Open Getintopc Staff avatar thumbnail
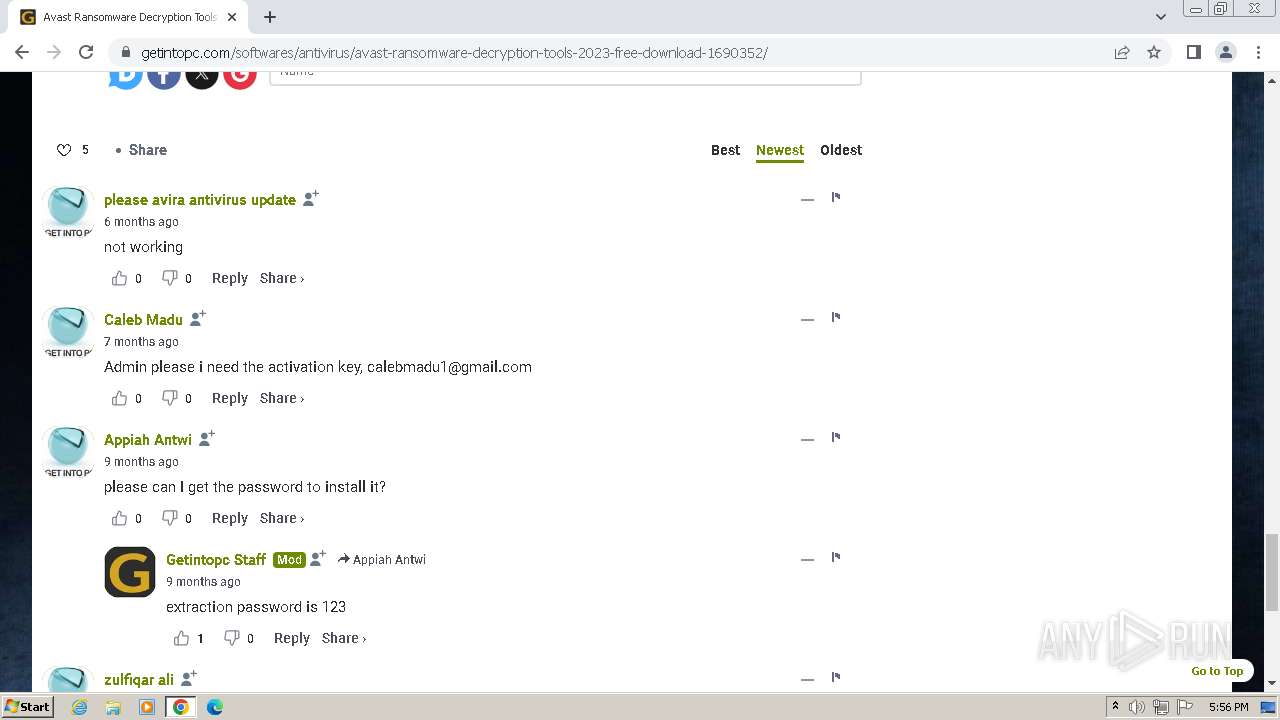The image size is (1280, 720). click(x=130, y=572)
